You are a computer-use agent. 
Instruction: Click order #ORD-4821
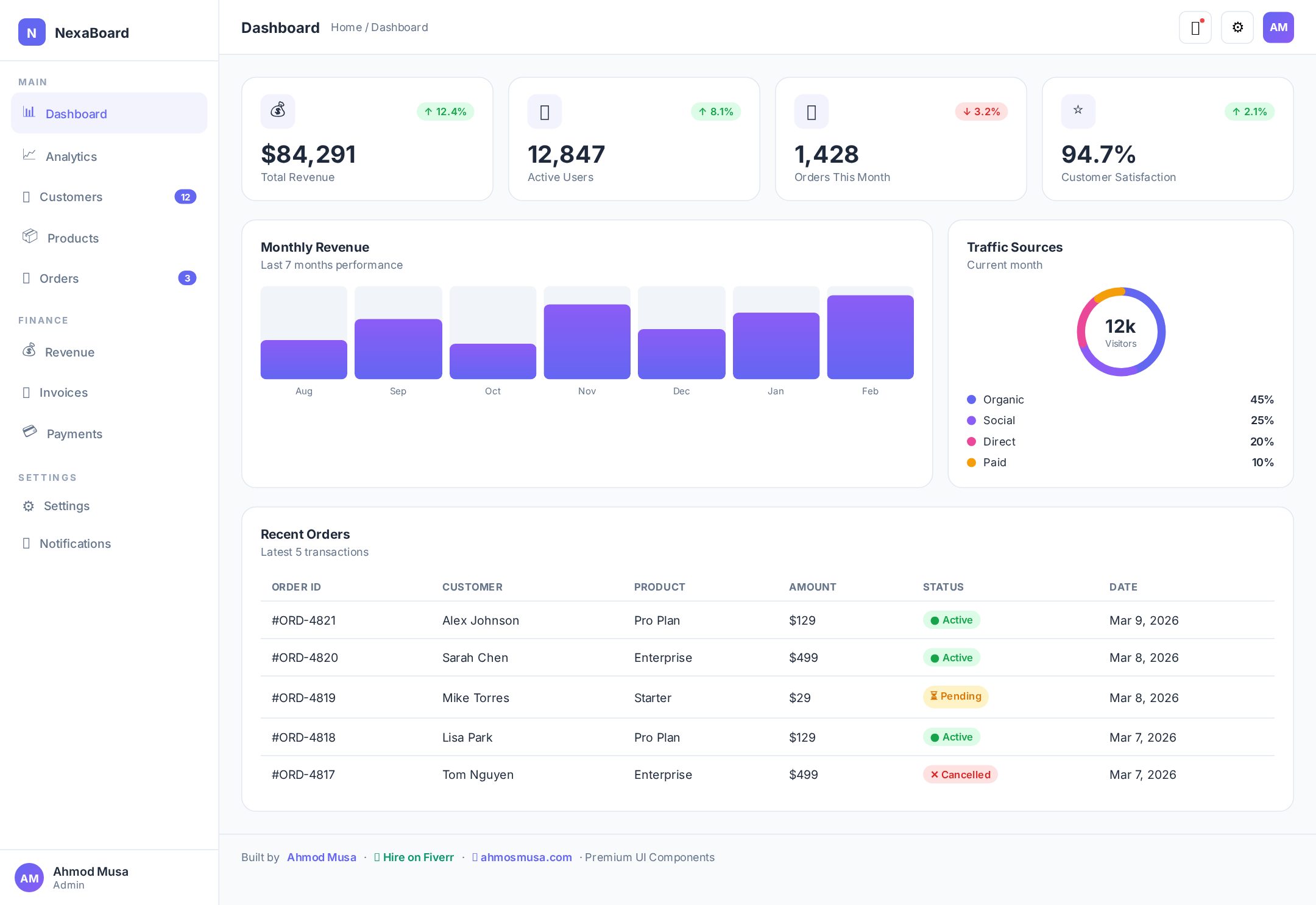(x=304, y=620)
